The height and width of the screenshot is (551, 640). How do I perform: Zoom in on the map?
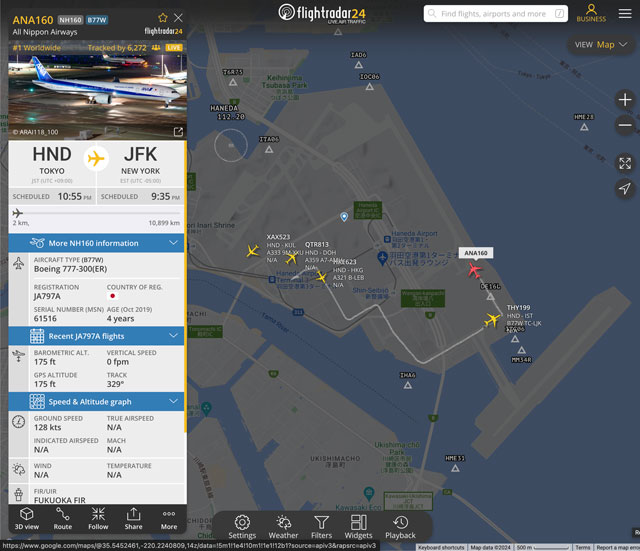pyautogui.click(x=625, y=100)
